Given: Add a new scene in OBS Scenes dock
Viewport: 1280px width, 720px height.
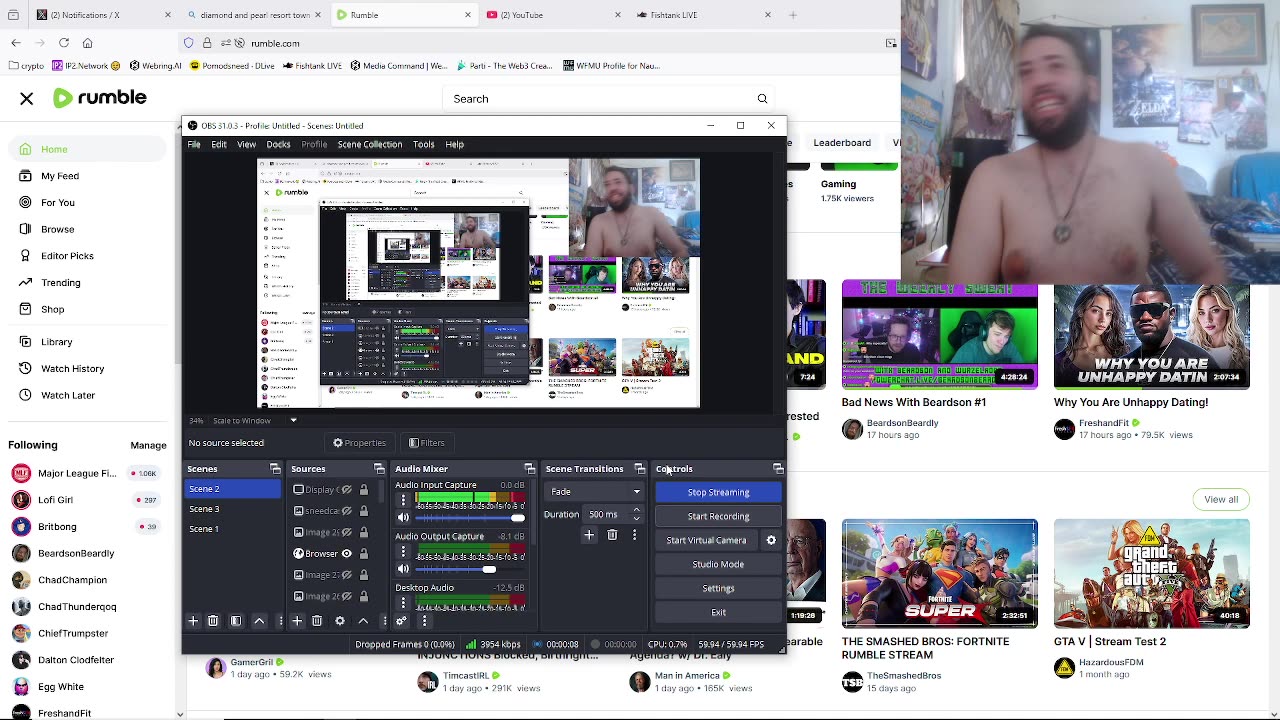Looking at the screenshot, I should 193,621.
